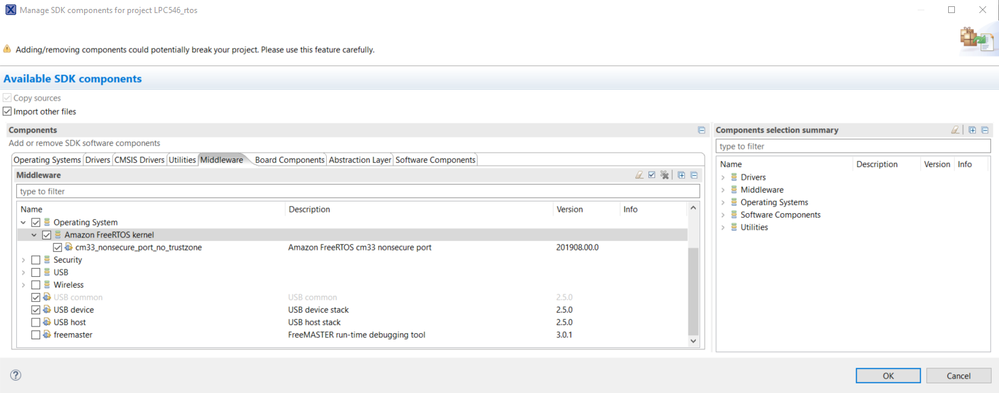Collapse all rows with Middleware minus icon
Viewport: 999px width, 393px height.
(694, 175)
